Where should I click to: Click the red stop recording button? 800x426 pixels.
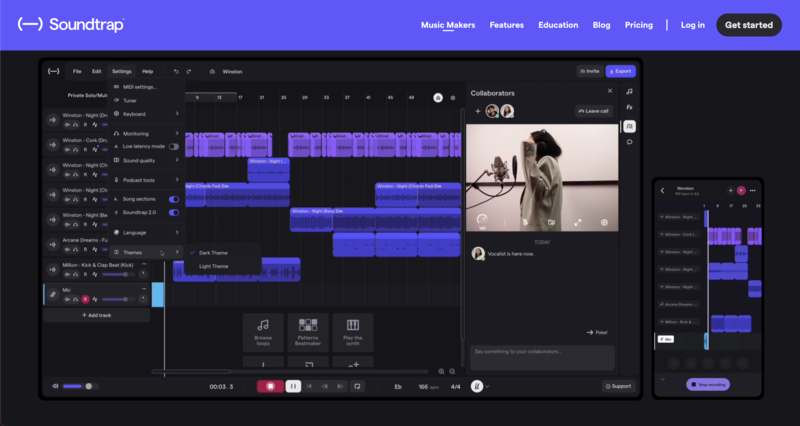click(270, 386)
